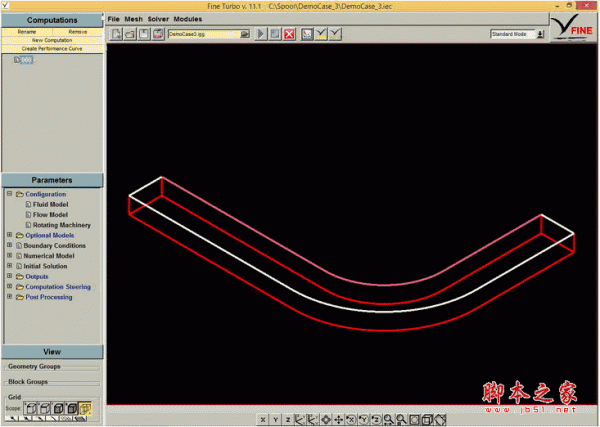Select the X axis view button
600x427 pixels.
tap(263, 419)
